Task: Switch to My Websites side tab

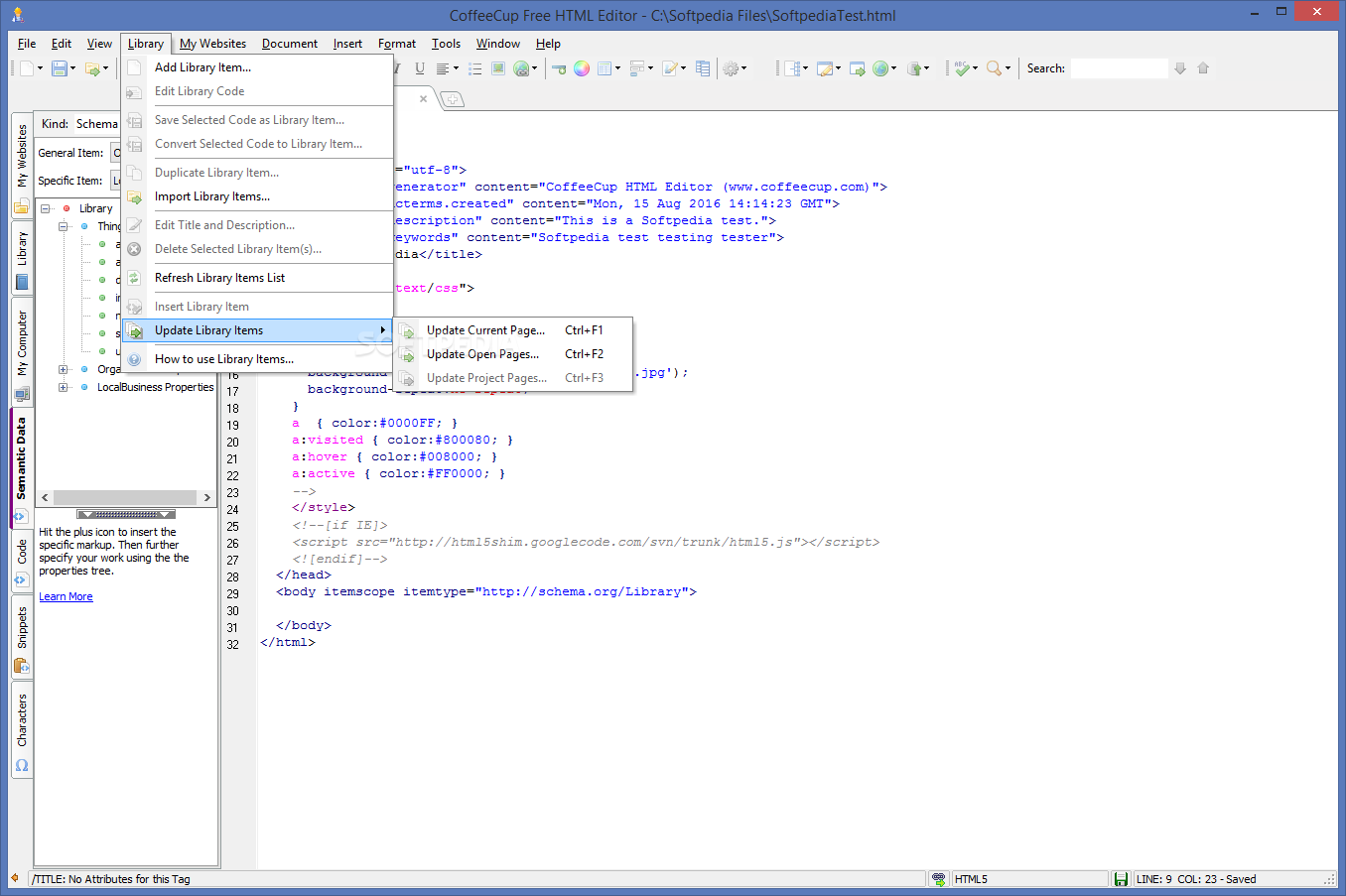Action: (22, 167)
